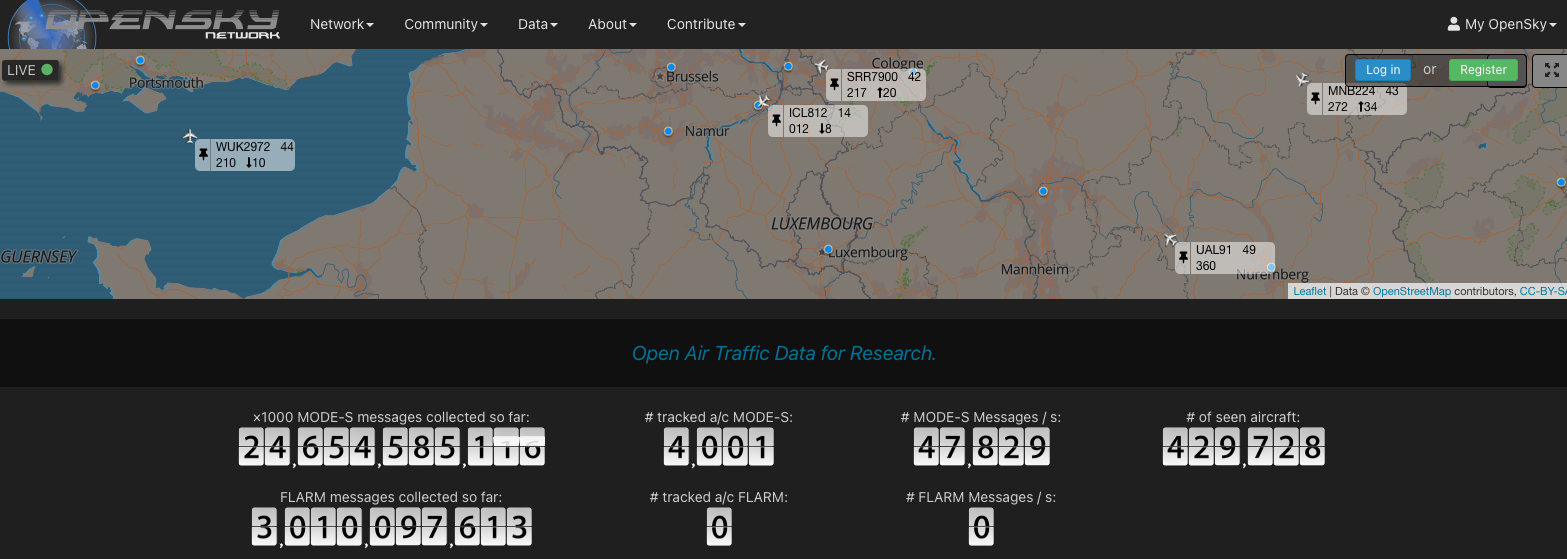Toggle the LIVE indicator on the map
Image resolution: width=1567 pixels, height=559 pixels.
coord(30,70)
